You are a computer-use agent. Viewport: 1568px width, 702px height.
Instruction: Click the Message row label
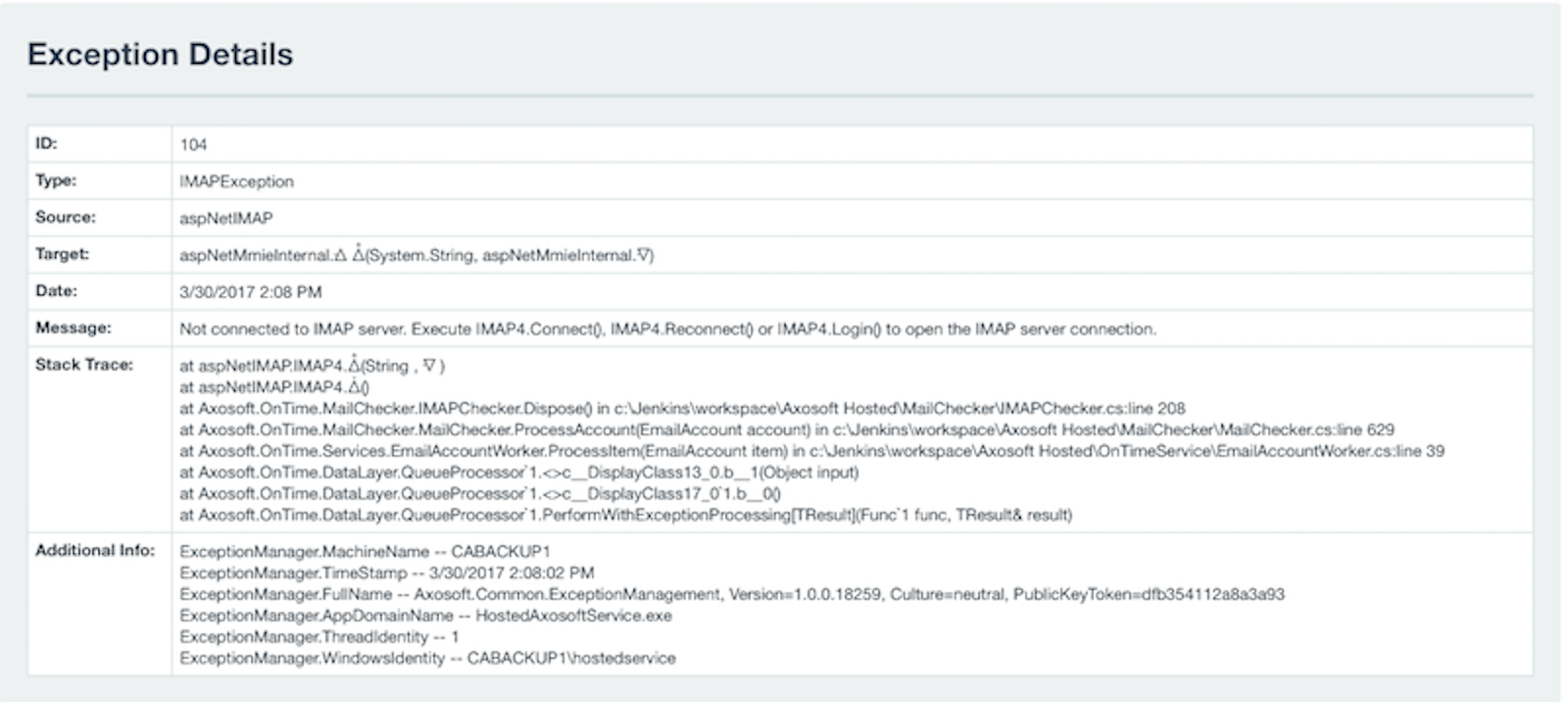[73, 327]
